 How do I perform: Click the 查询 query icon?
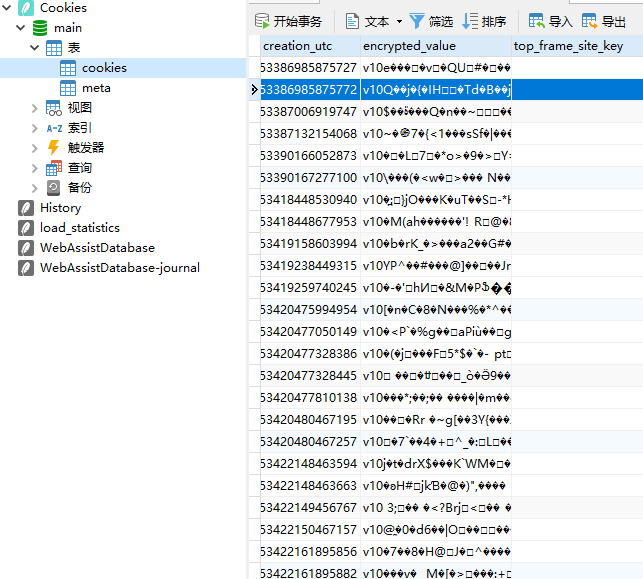pos(54,168)
